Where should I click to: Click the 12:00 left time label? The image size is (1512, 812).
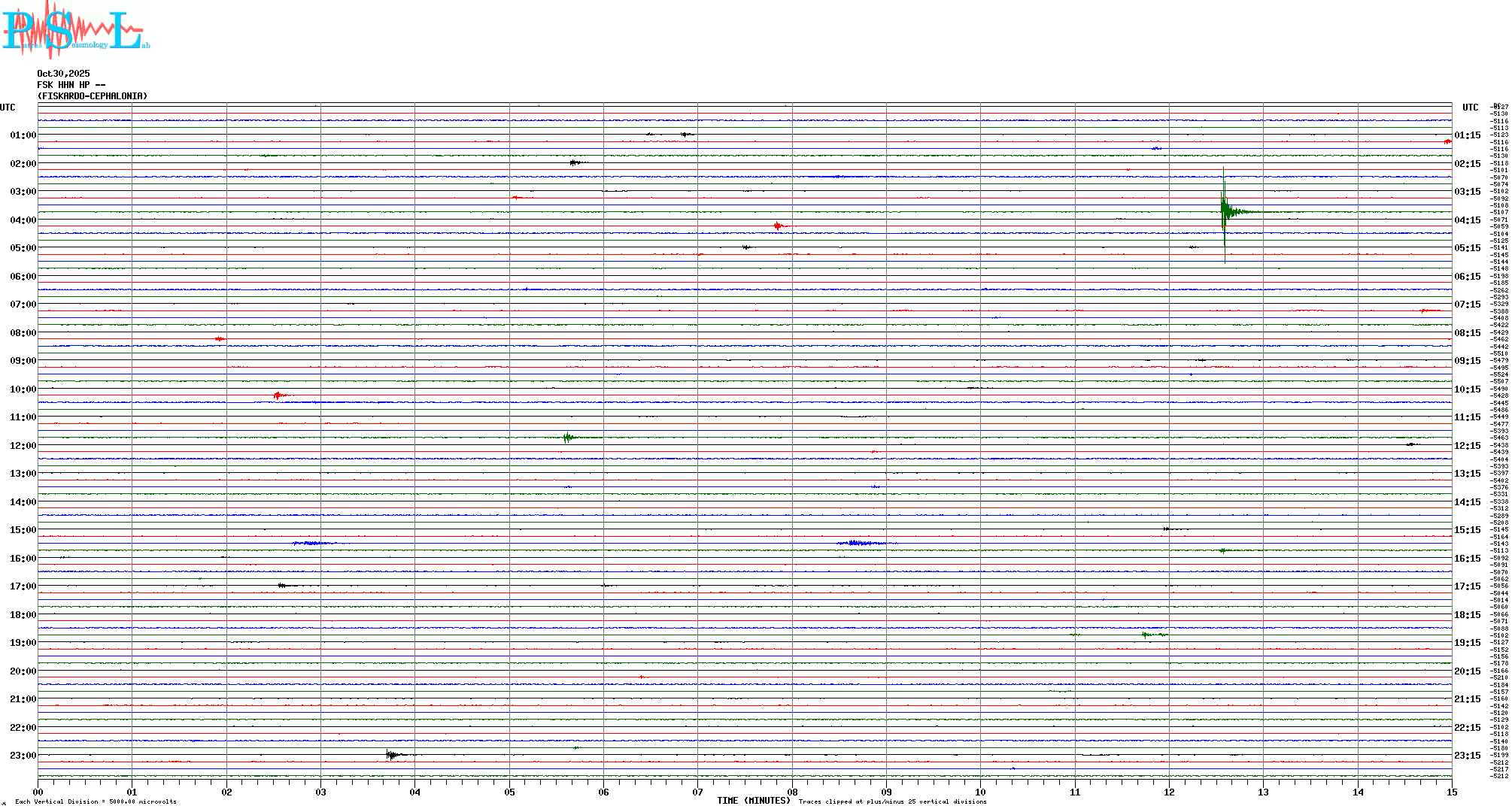click(23, 446)
